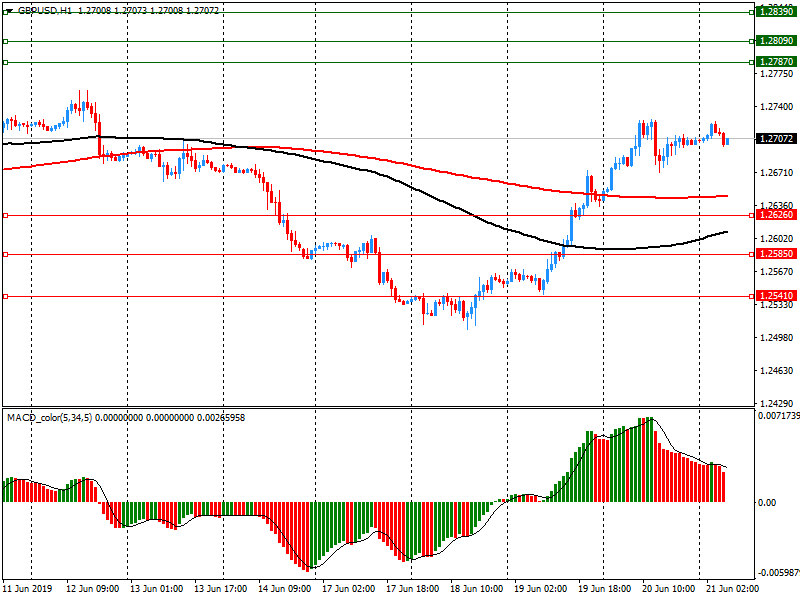Click the 1.26020 price scale value
Image resolution: width=800 pixels, height=600 pixels.
(x=777, y=239)
